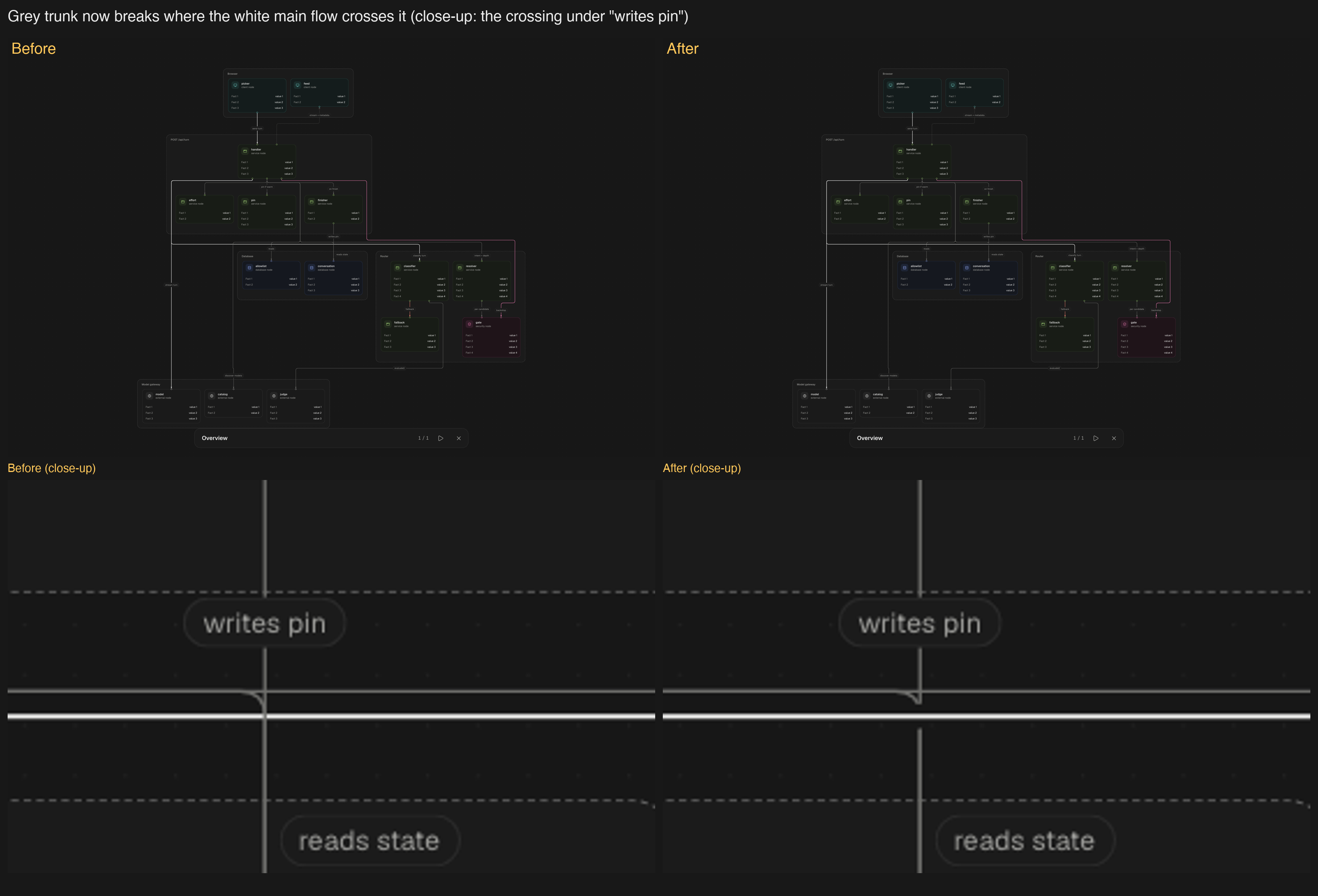Play the Overview tour in Before panel
This screenshot has width=1318, height=896.
441,438
